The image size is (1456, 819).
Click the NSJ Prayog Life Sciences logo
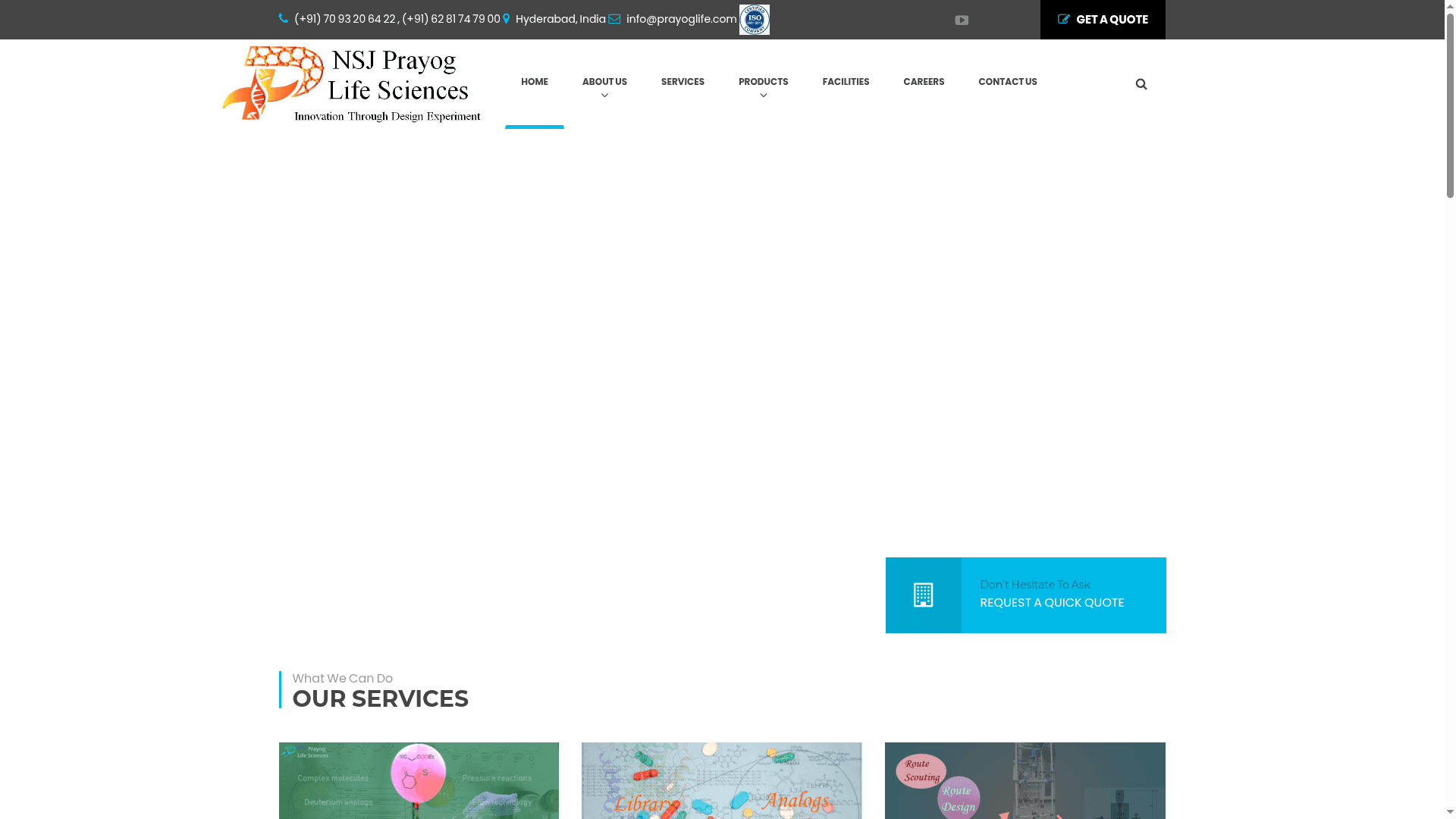pos(351,83)
